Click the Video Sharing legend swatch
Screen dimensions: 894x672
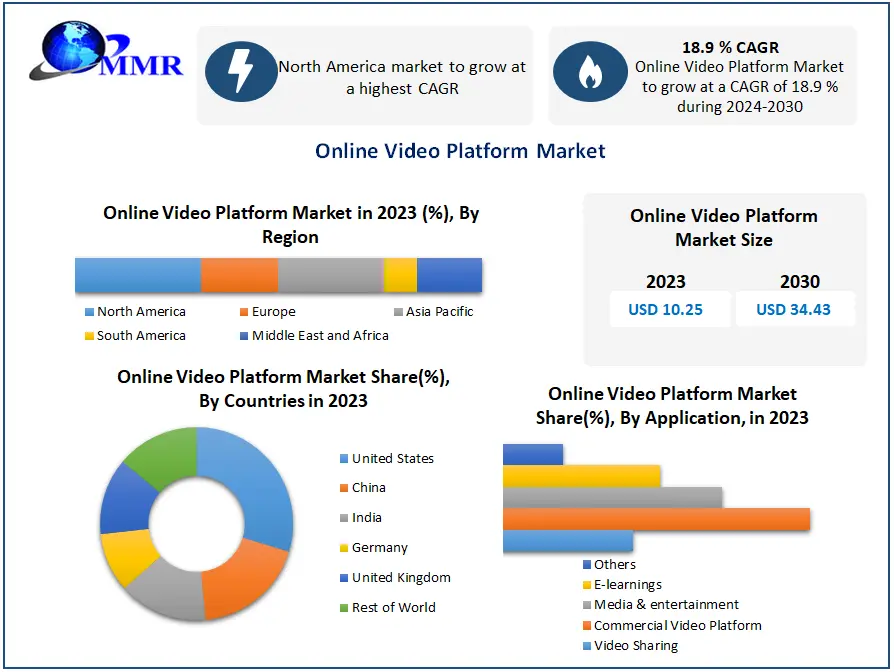coord(587,646)
